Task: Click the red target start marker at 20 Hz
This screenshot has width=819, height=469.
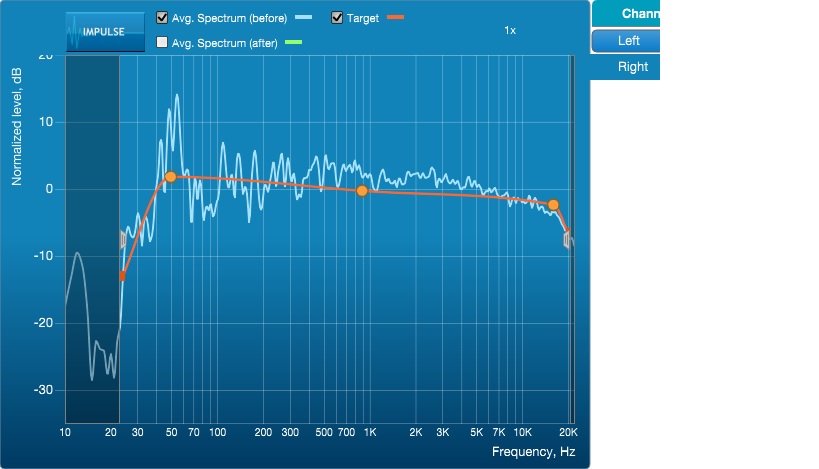Action: click(122, 276)
